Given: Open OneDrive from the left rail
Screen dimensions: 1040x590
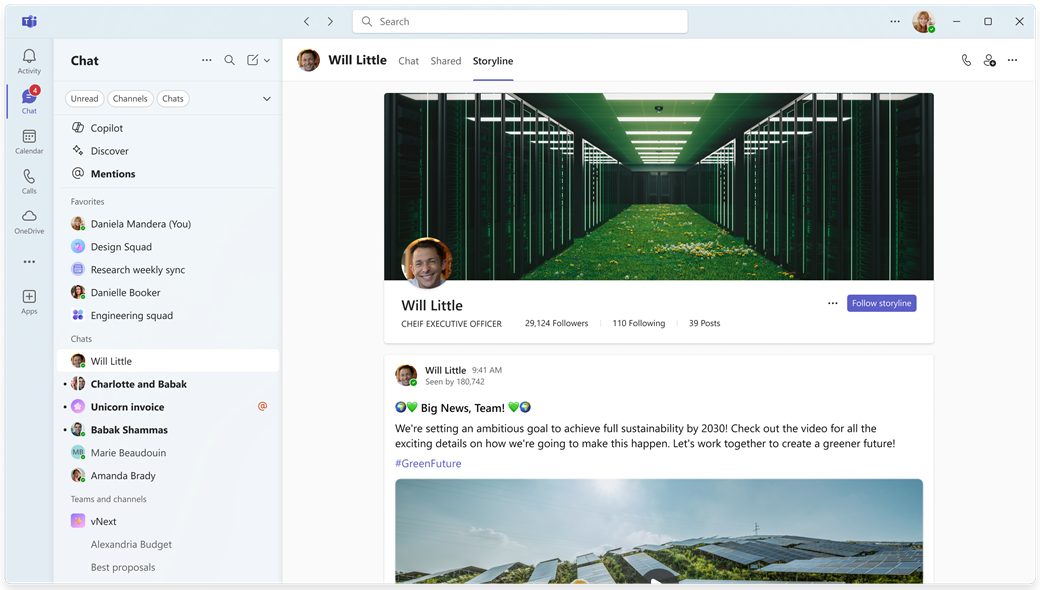Looking at the screenshot, I should pos(29,221).
